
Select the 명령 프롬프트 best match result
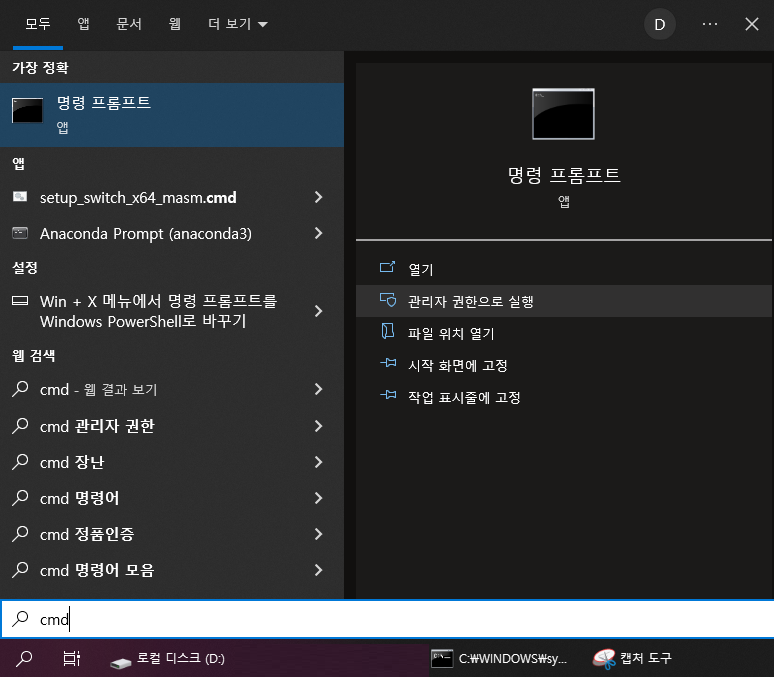tap(172, 115)
